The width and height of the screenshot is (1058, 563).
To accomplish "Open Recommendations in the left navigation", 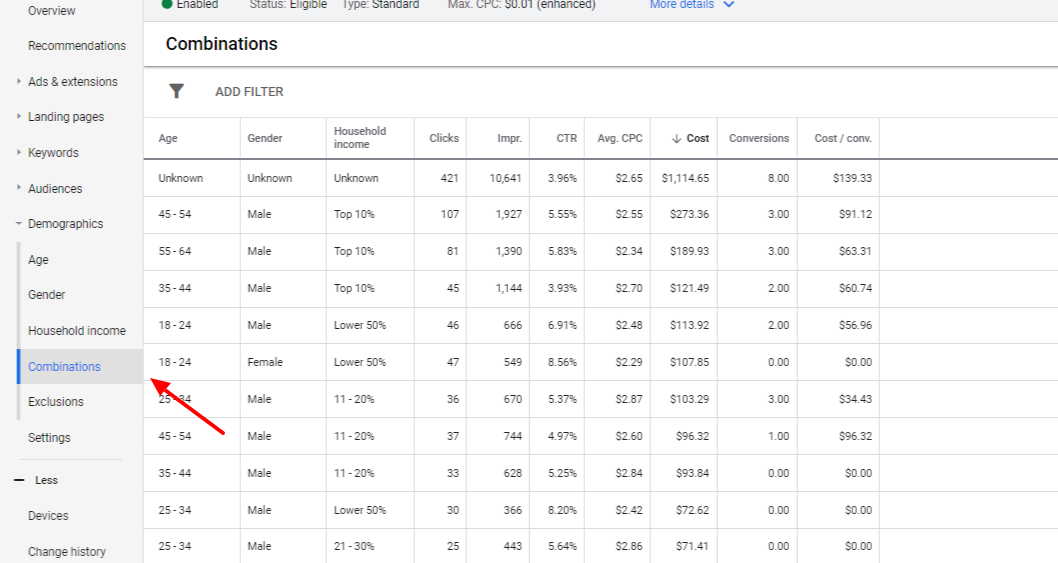I will [77, 46].
